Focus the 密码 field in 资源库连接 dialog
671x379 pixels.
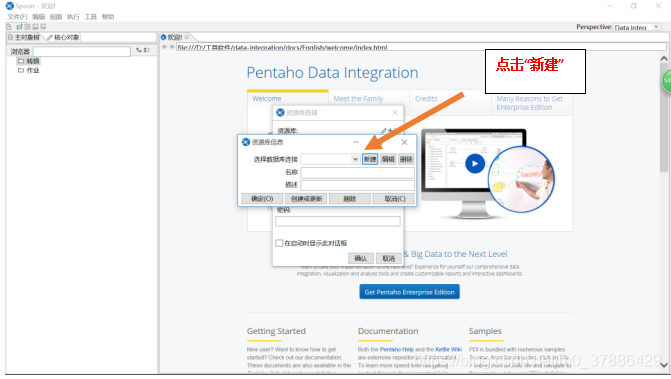point(338,221)
